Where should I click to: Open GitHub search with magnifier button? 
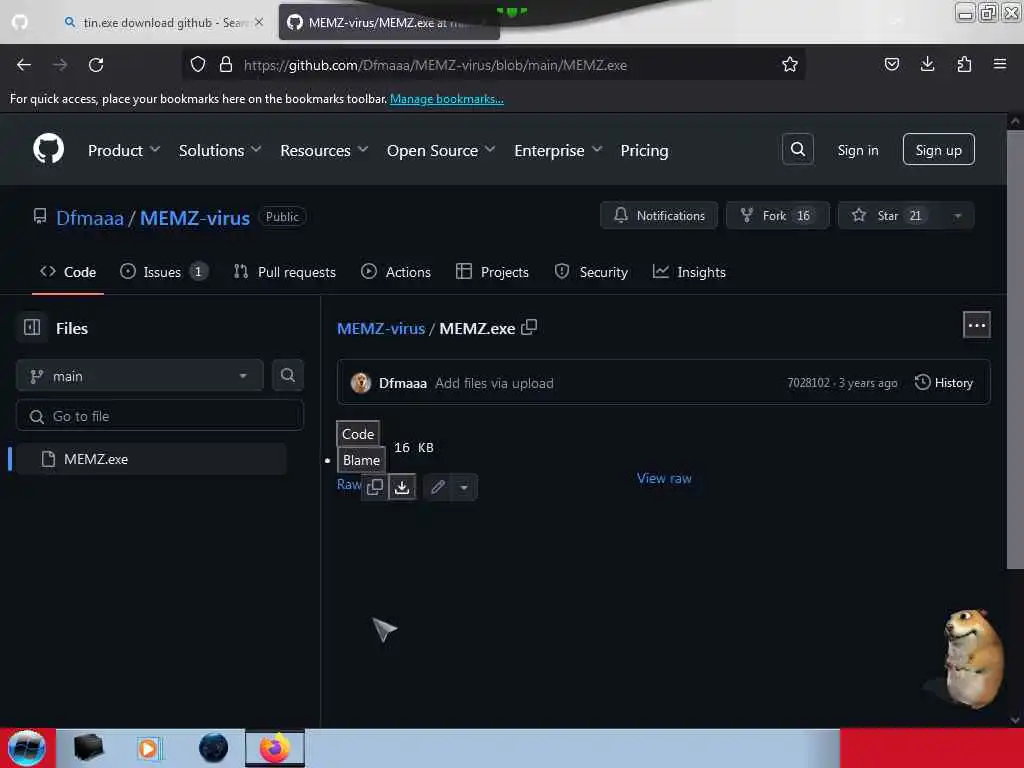797,150
